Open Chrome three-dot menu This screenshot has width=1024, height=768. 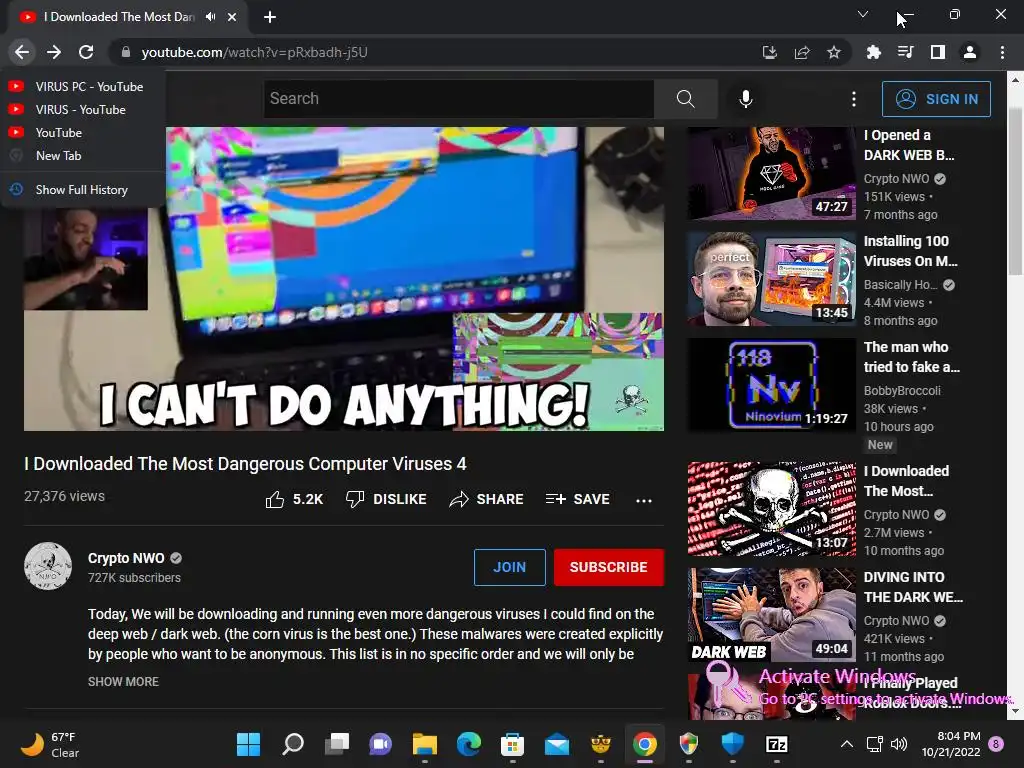(x=1002, y=52)
